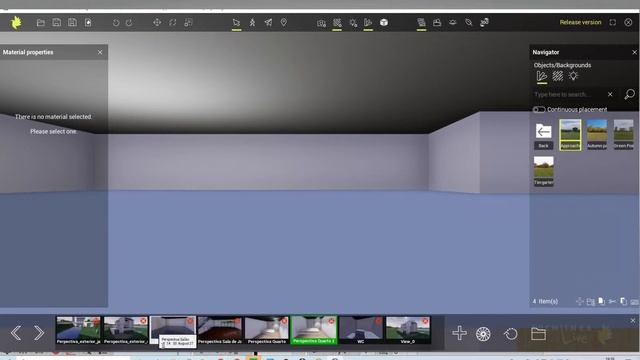
Task: Click the second floppy Save As icon
Action: click(73, 22)
